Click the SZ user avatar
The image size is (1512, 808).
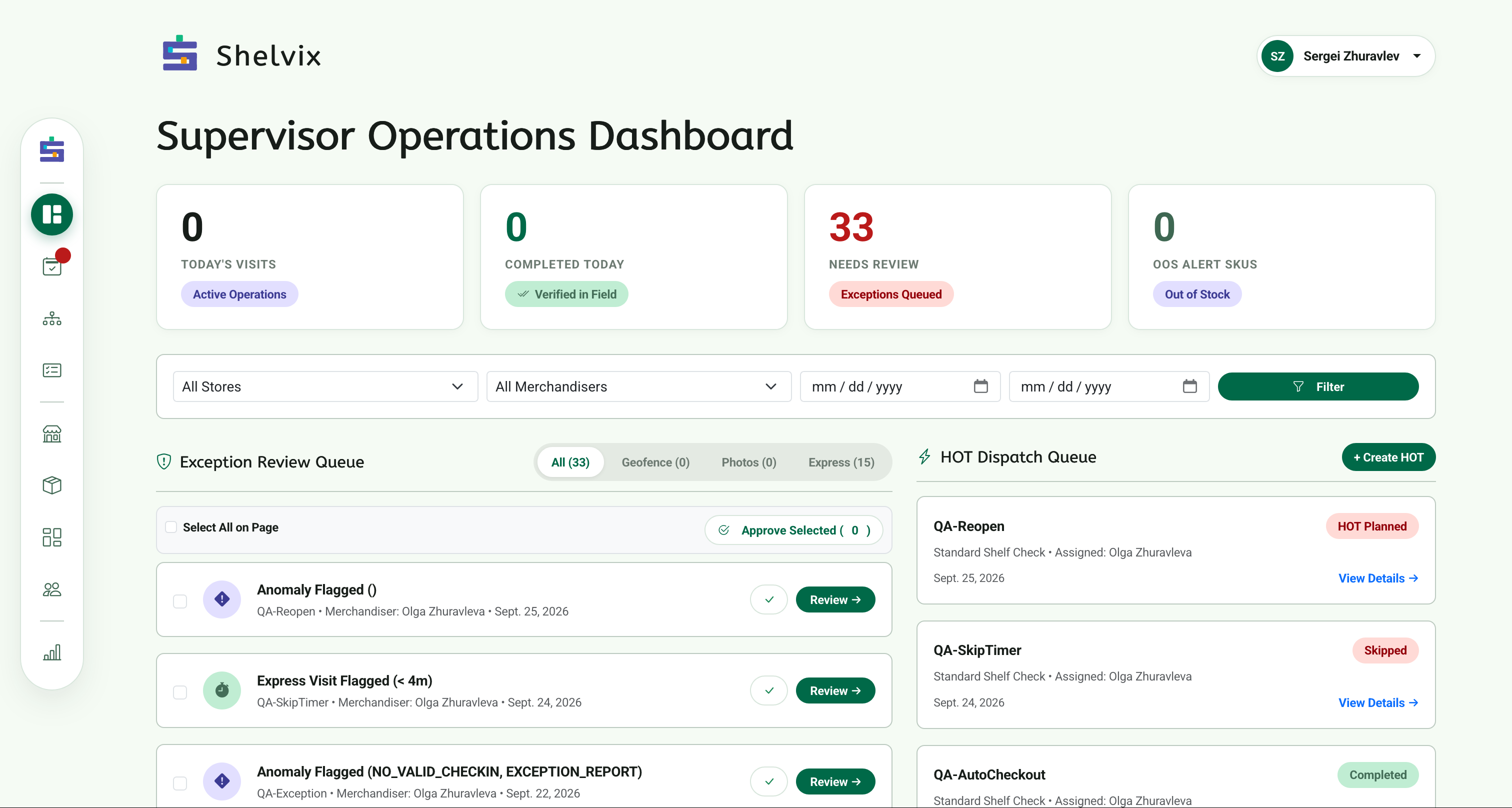pyautogui.click(x=1277, y=56)
